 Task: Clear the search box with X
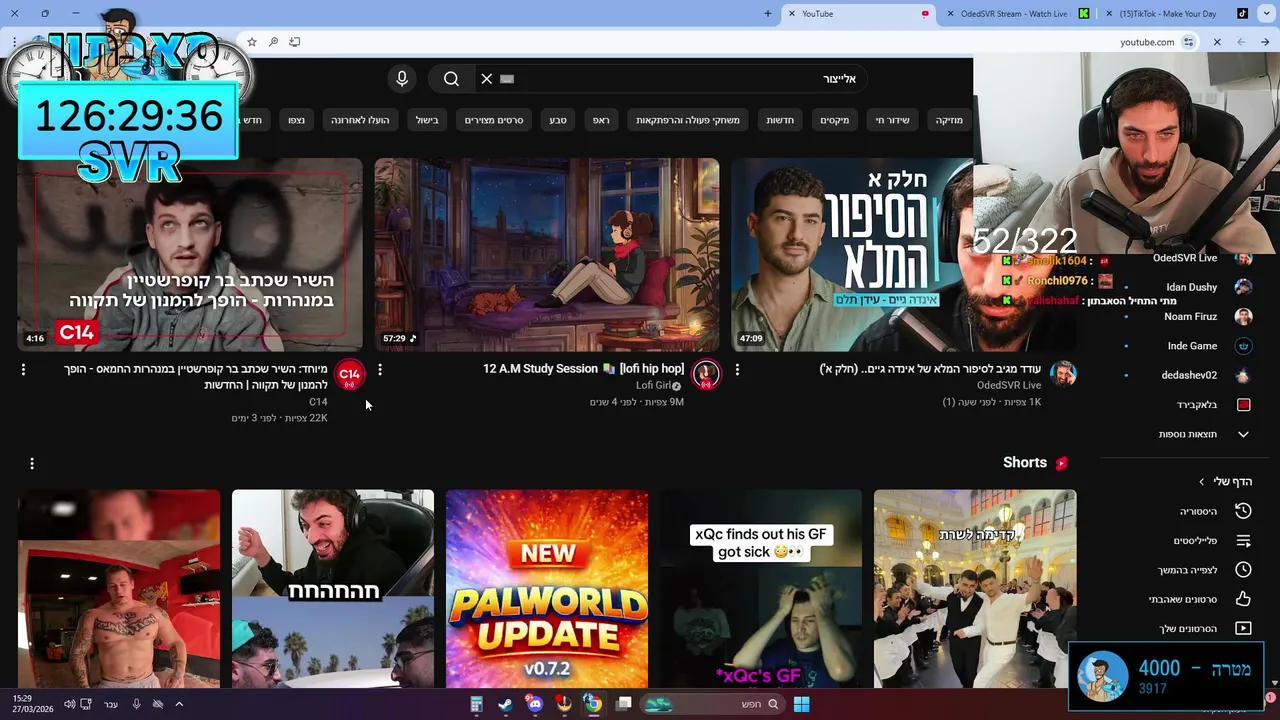[x=487, y=79]
